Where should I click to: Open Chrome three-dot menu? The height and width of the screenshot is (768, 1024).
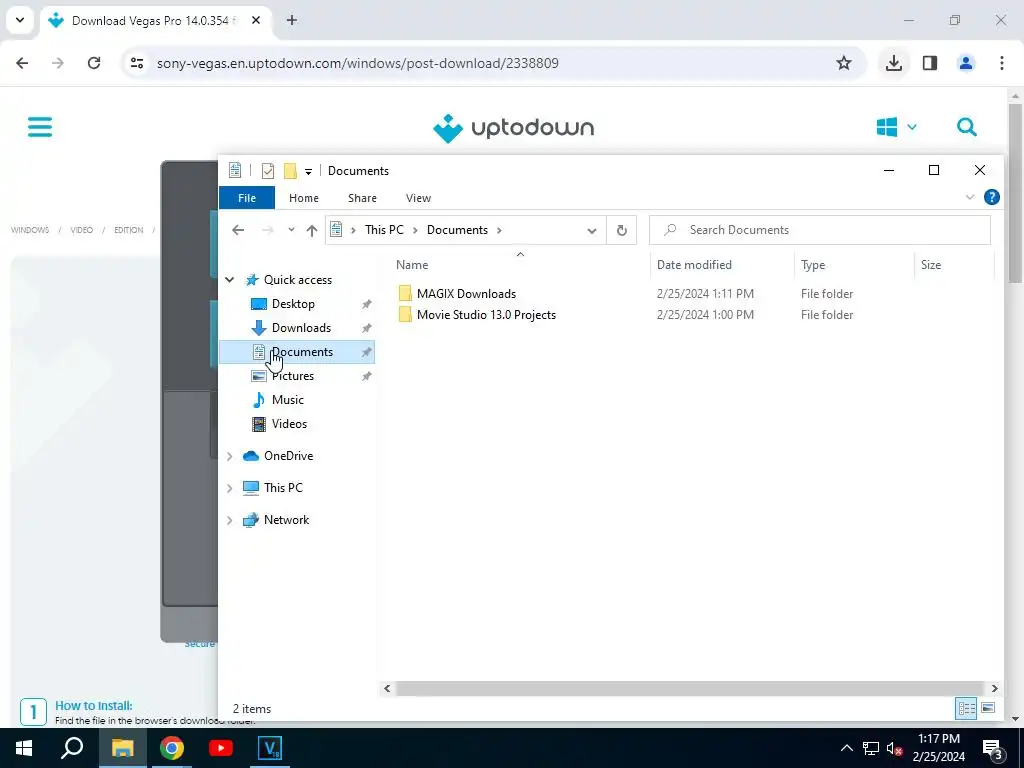tap(1002, 63)
